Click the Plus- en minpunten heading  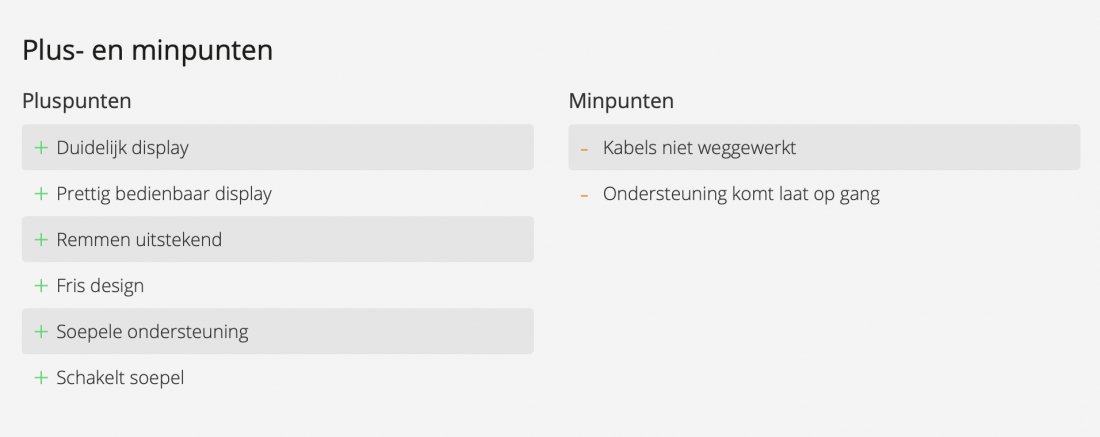pos(147,51)
